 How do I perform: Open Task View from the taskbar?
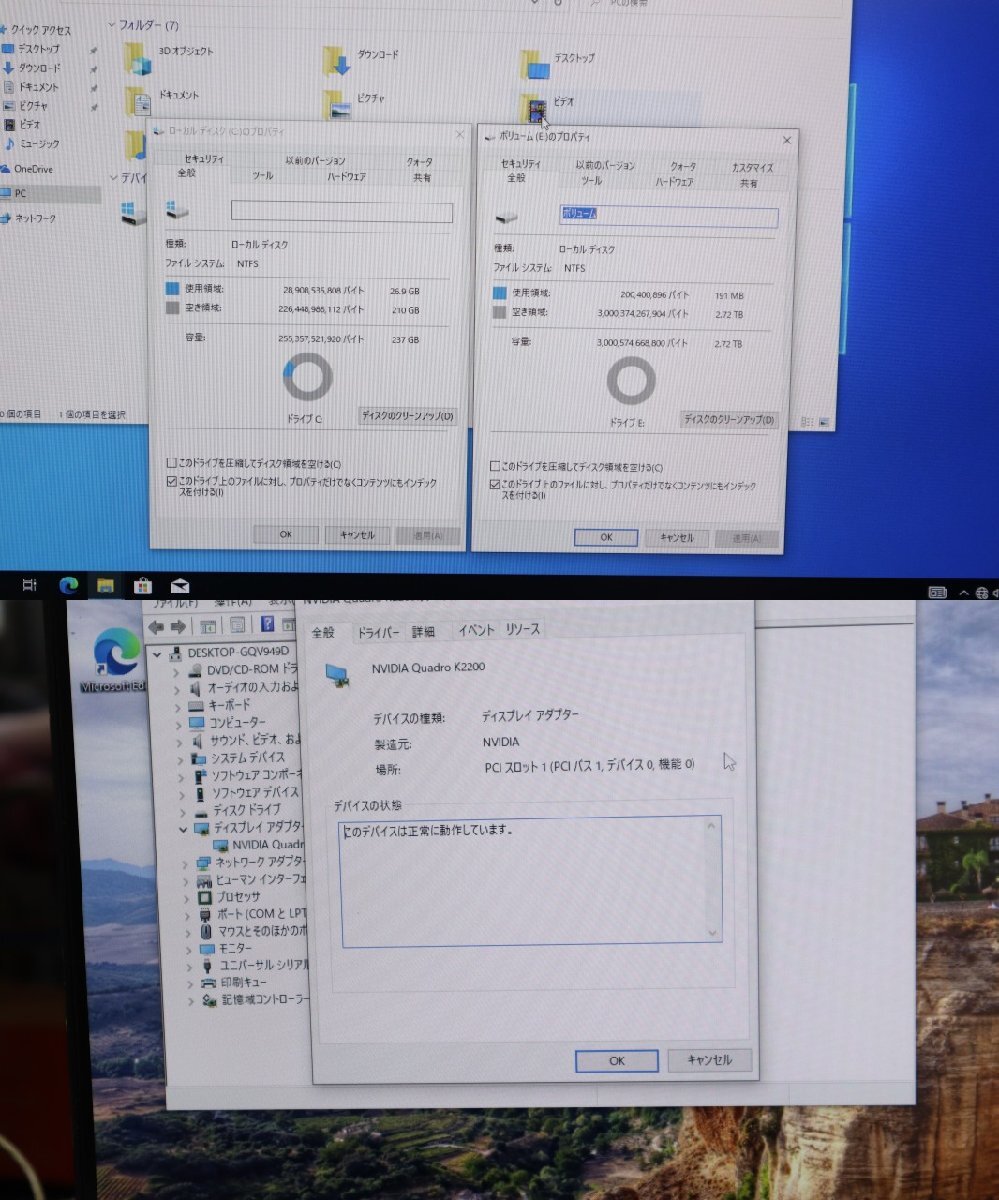[29, 585]
